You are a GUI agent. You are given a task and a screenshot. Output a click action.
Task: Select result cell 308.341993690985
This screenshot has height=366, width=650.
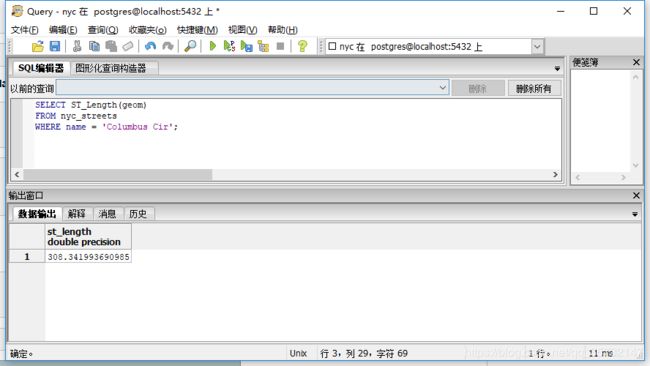88,257
